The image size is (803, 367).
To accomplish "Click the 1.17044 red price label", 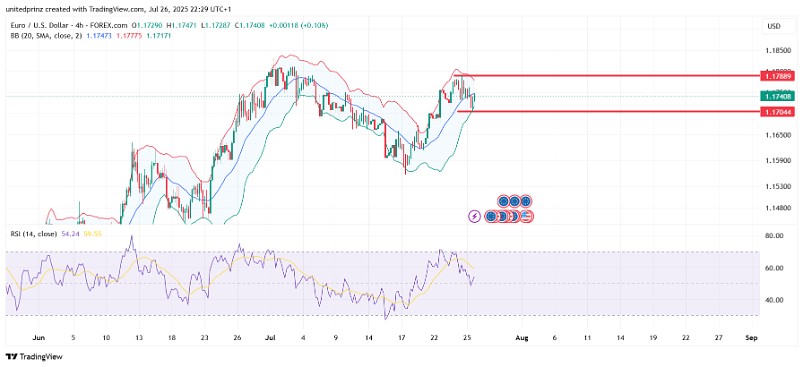I will (x=777, y=111).
